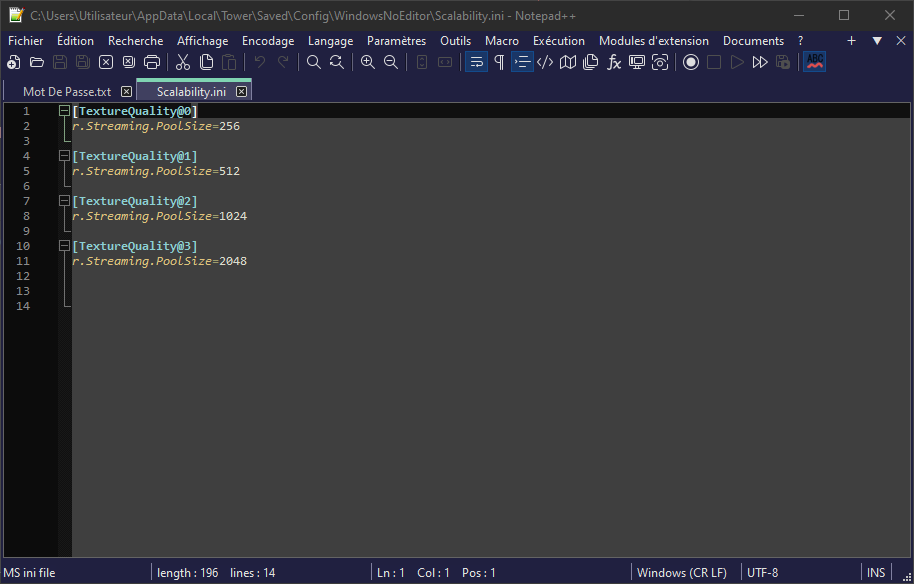Cut the selection with the scissors icon
914x584 pixels.
point(183,62)
